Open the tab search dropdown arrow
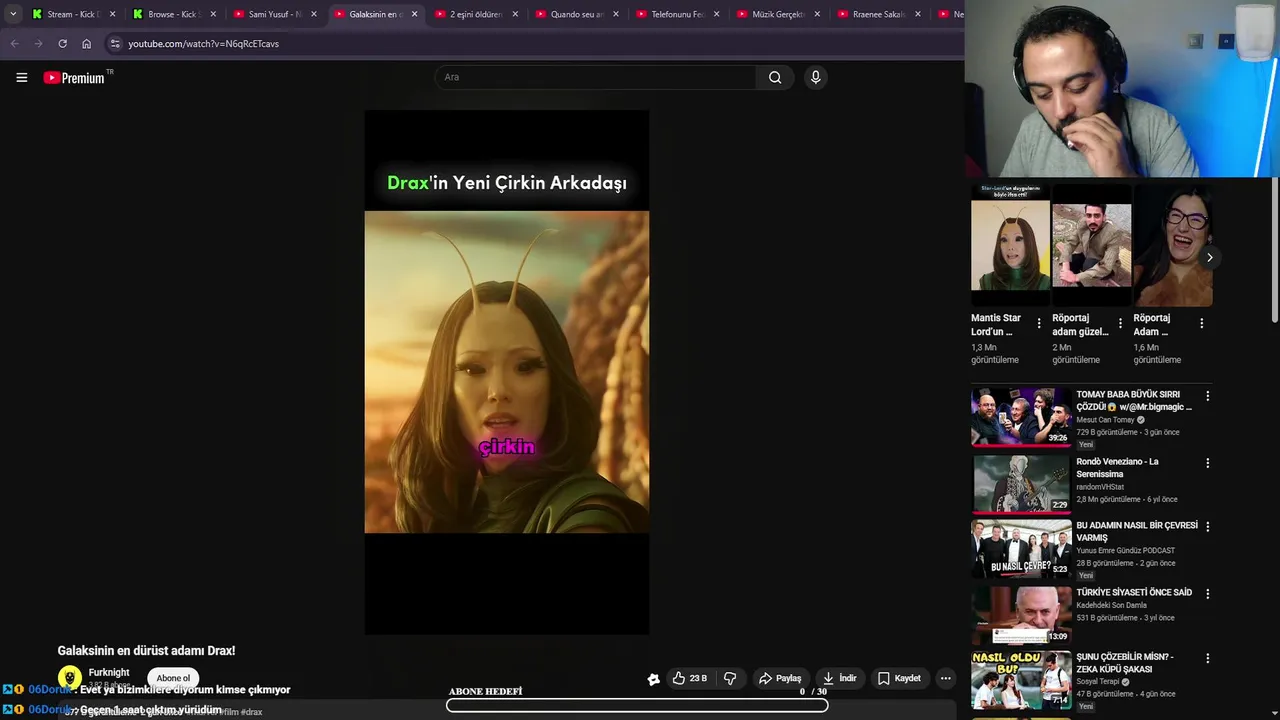The height and width of the screenshot is (720, 1280). click(x=12, y=14)
